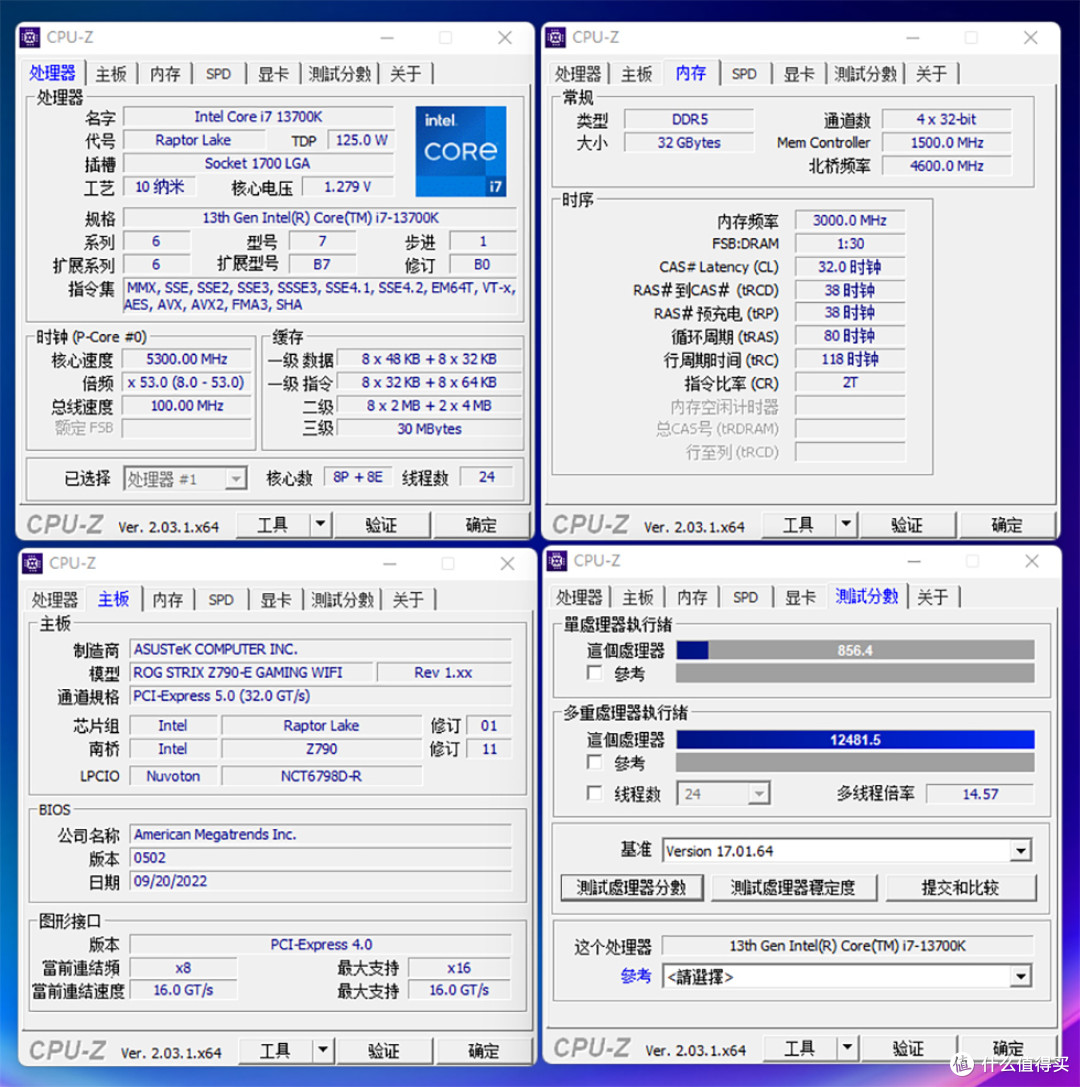Viewport: 1080px width, 1087px height.
Task: Enable the 线程数 threads checkbox
Action: click(x=594, y=792)
